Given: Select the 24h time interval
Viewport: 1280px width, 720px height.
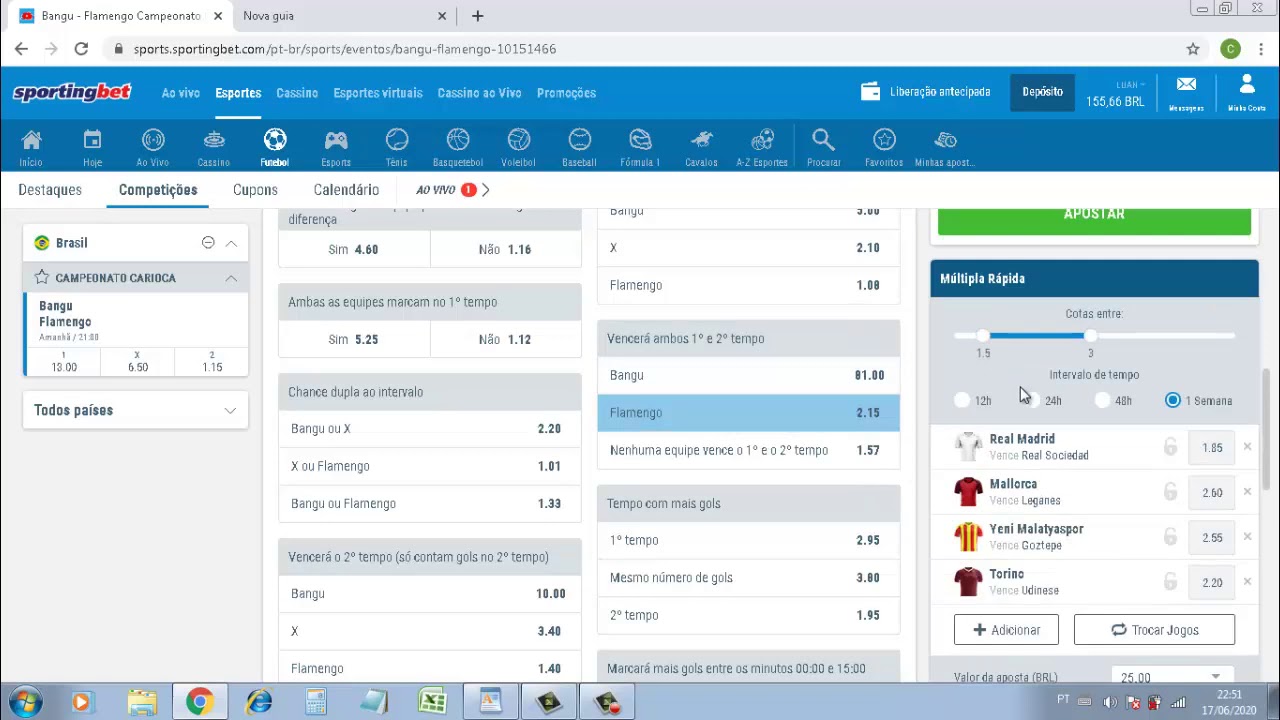Looking at the screenshot, I should (1032, 401).
